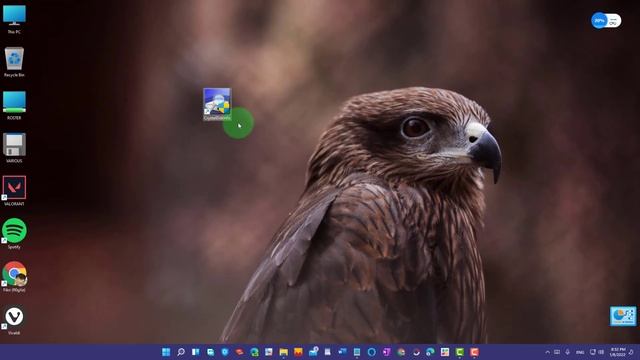
Task: Click the microphone tray icon
Action: [567, 352]
